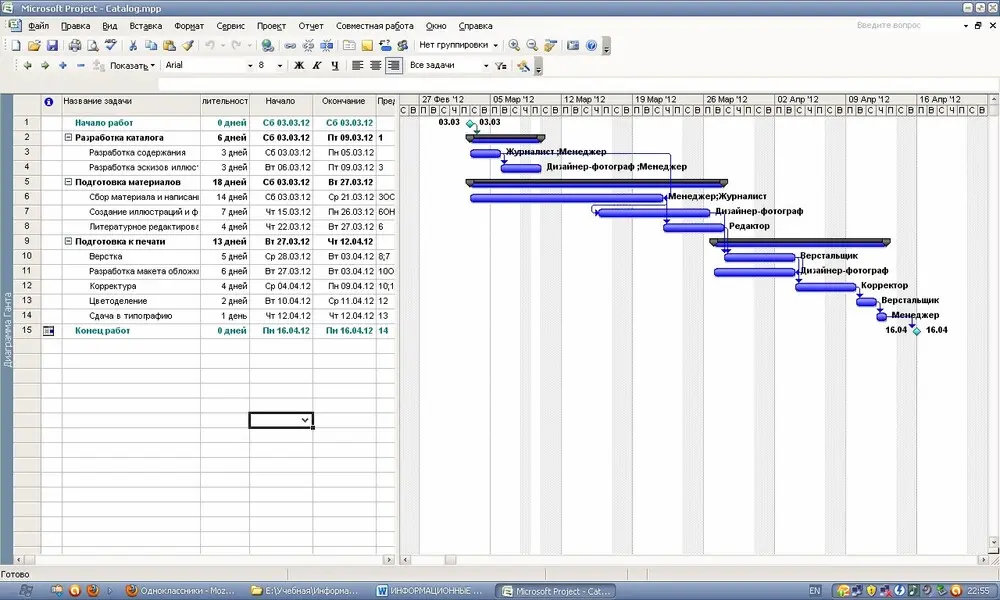The image size is (1000, 600).
Task: Toggle Italic (К) formatting
Action: click(316, 65)
